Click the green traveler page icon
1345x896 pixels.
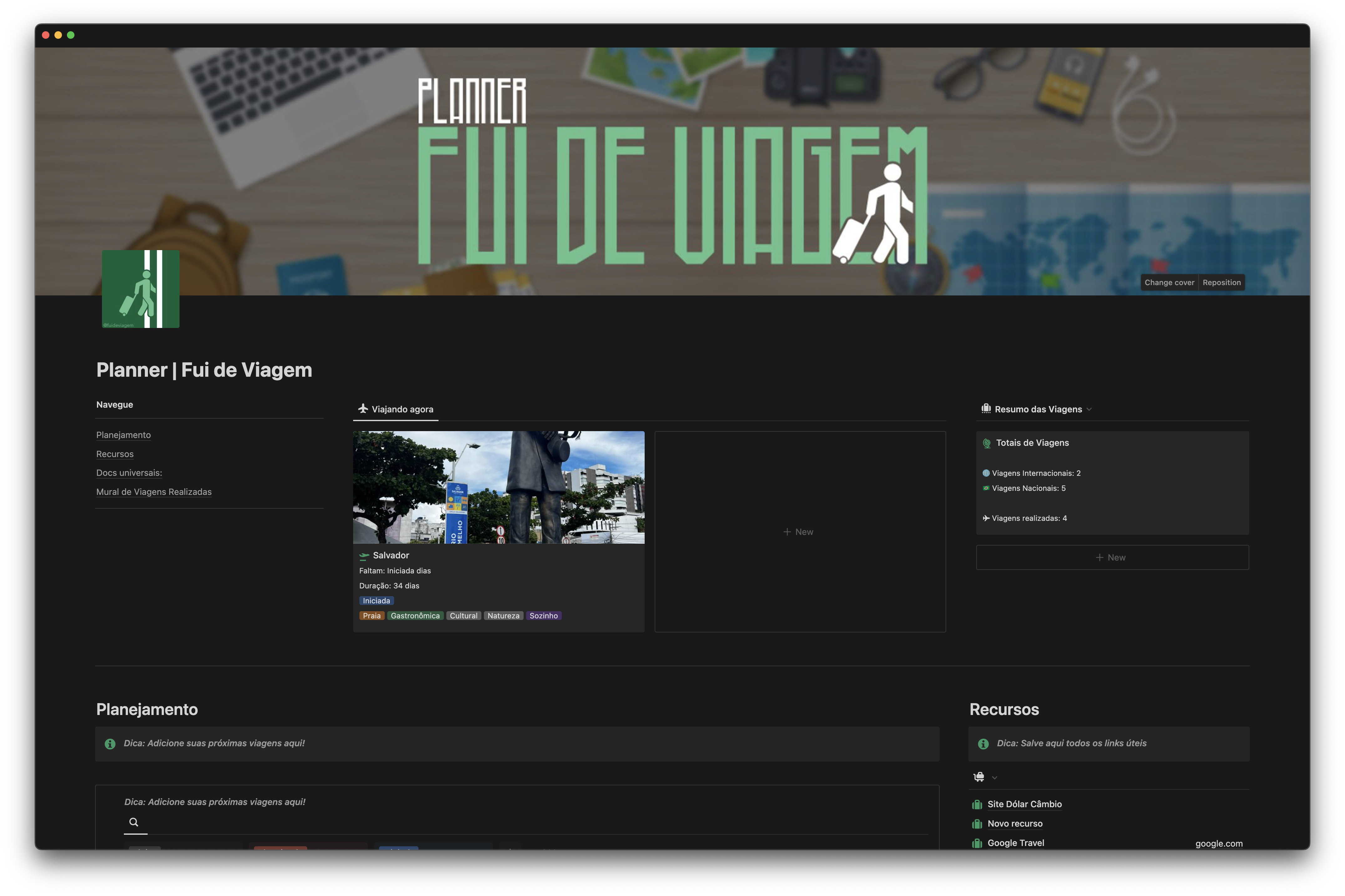coord(140,289)
